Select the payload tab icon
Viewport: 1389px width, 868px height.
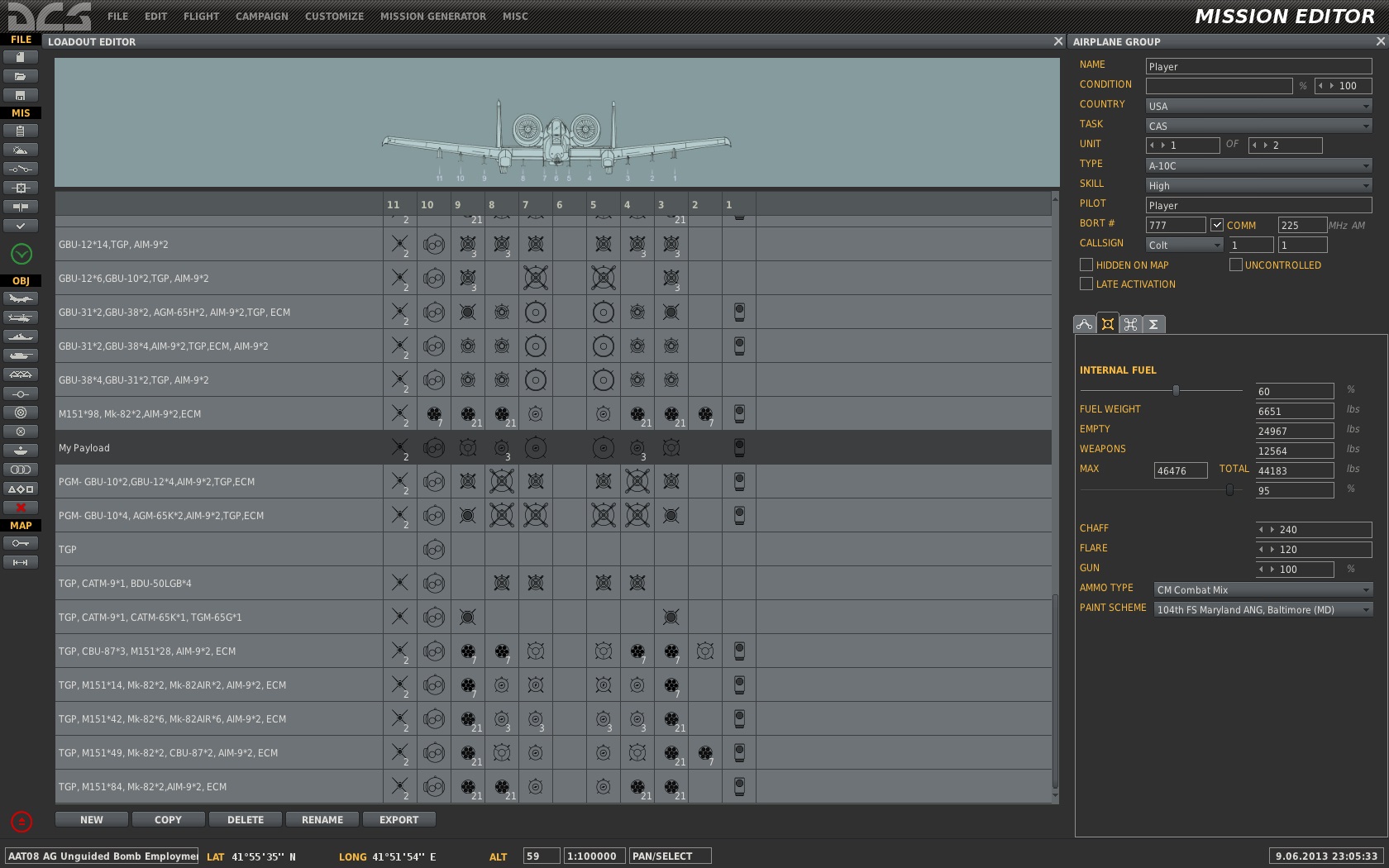click(1108, 324)
